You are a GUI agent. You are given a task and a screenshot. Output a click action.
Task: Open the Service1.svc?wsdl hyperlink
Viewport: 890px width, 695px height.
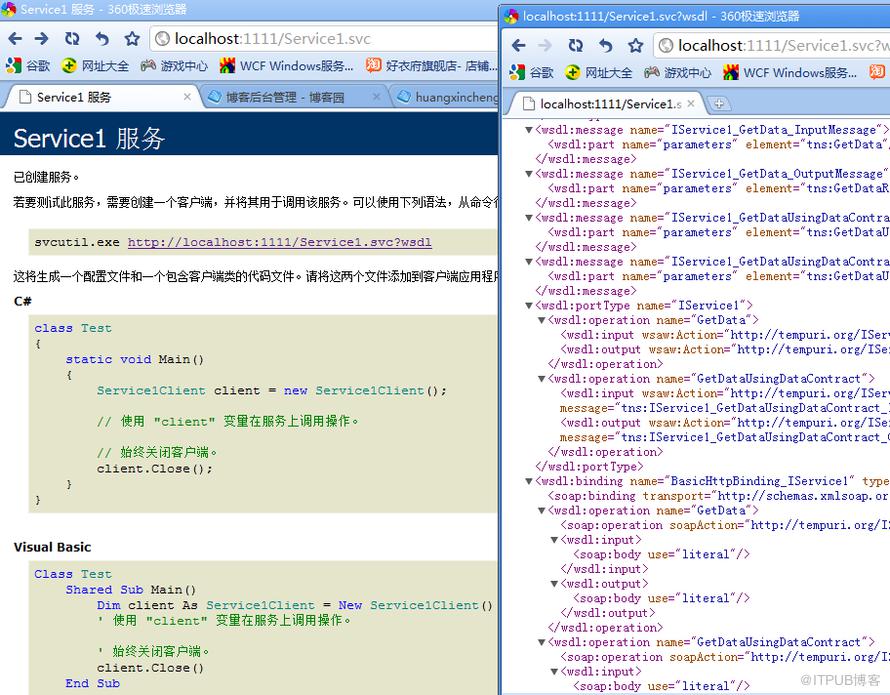pos(279,242)
